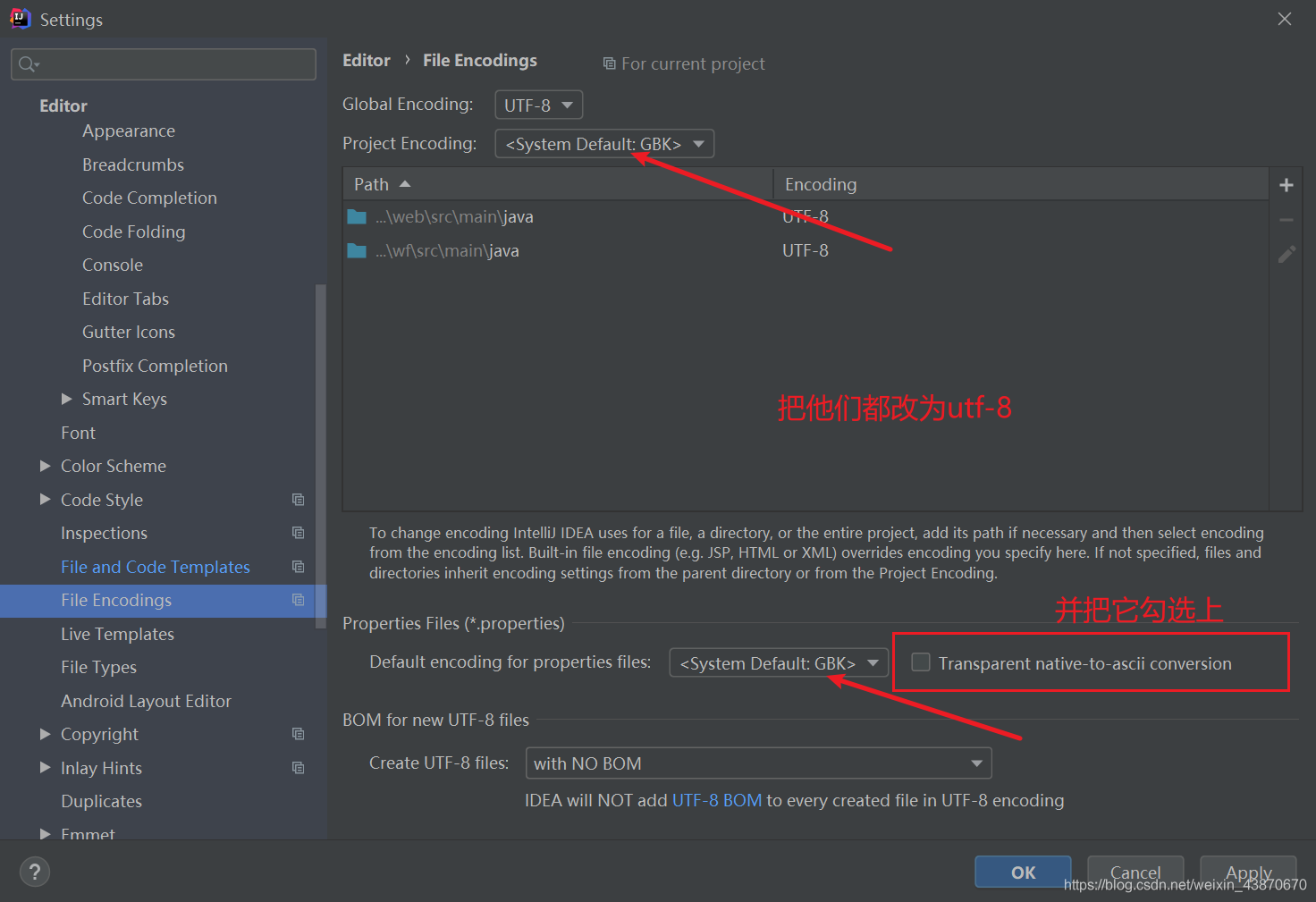Image resolution: width=1316 pixels, height=902 pixels.
Task: Click folder icon of wf\src\main\java row
Action: [x=357, y=251]
